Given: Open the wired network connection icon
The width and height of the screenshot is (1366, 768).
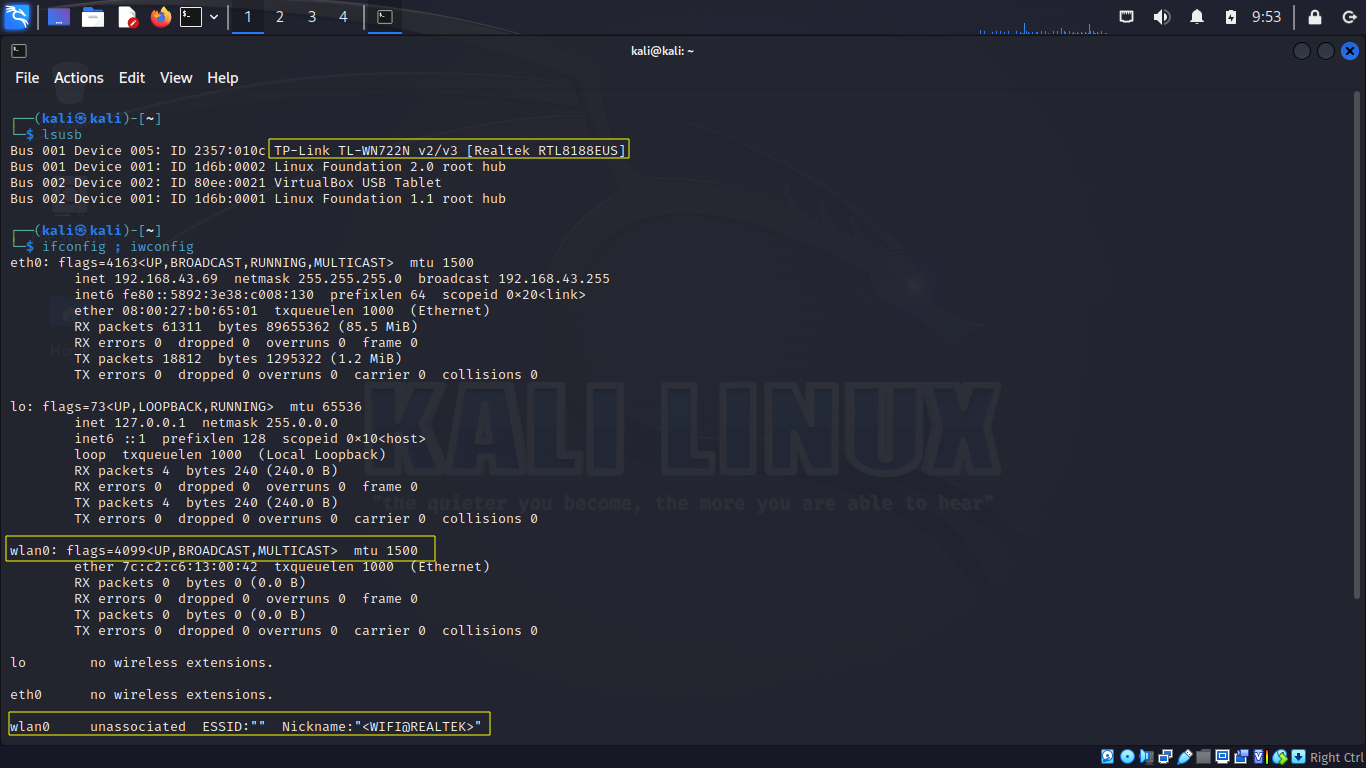Looking at the screenshot, I should click(1127, 17).
